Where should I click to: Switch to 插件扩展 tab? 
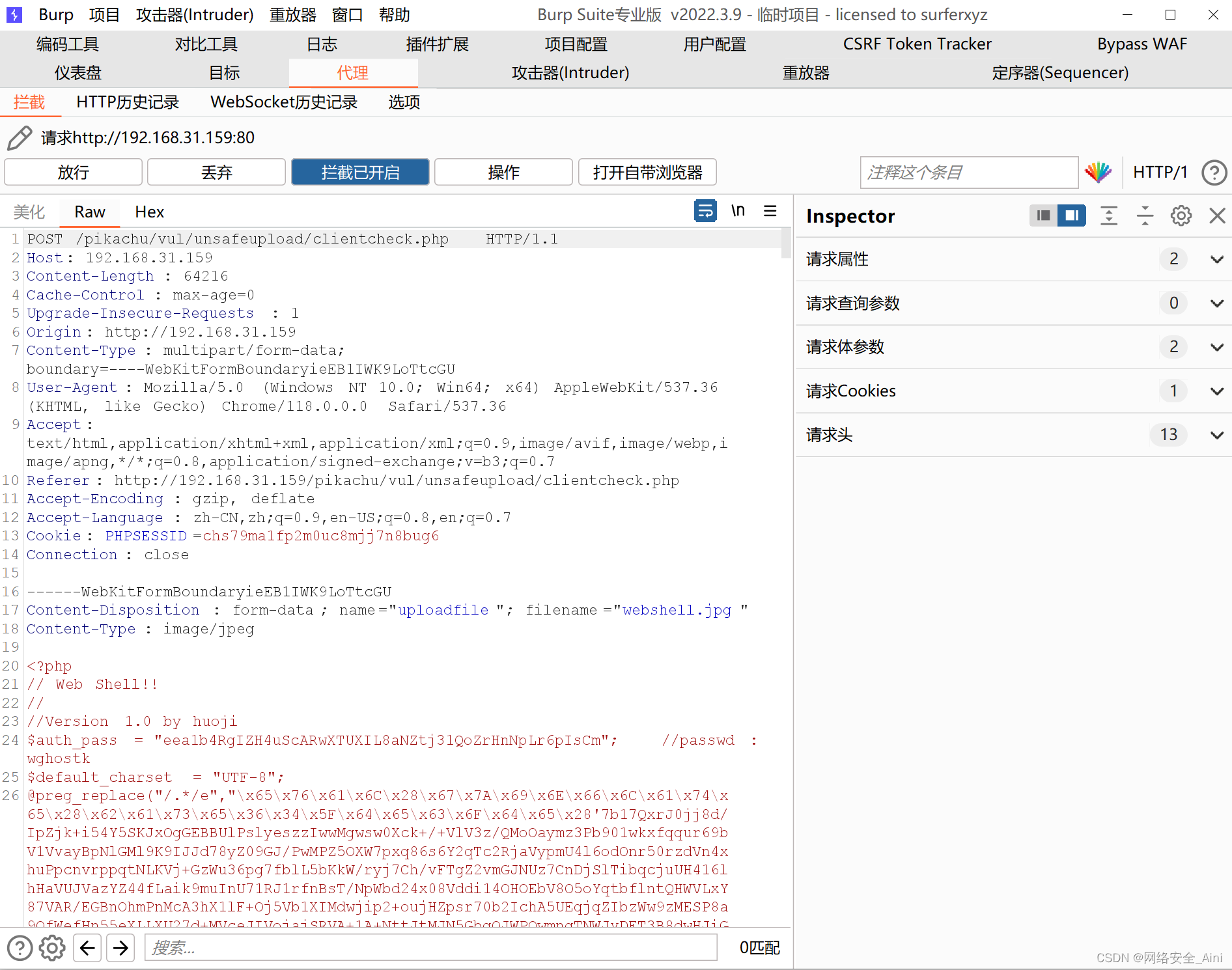point(438,44)
